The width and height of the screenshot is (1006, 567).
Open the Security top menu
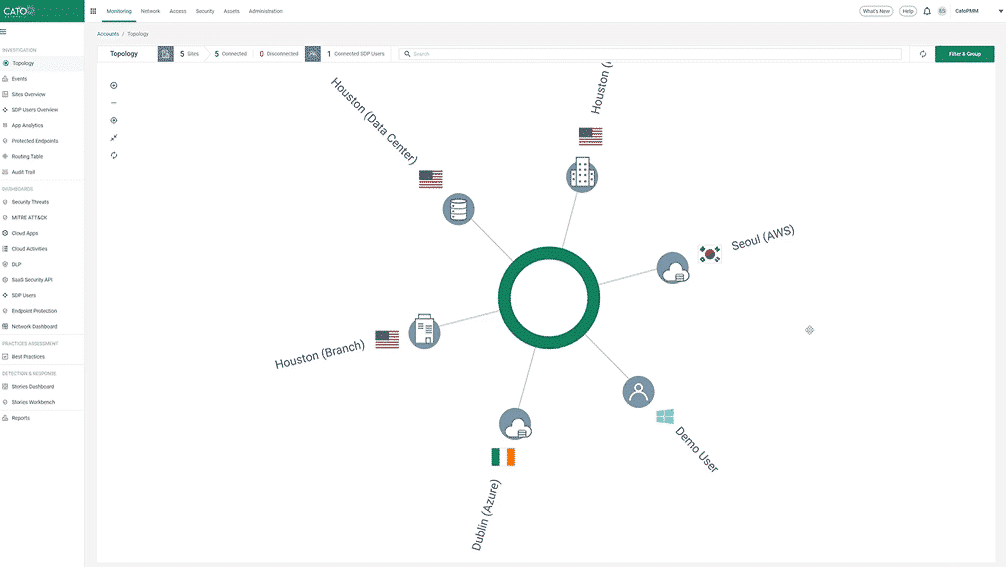pos(205,11)
